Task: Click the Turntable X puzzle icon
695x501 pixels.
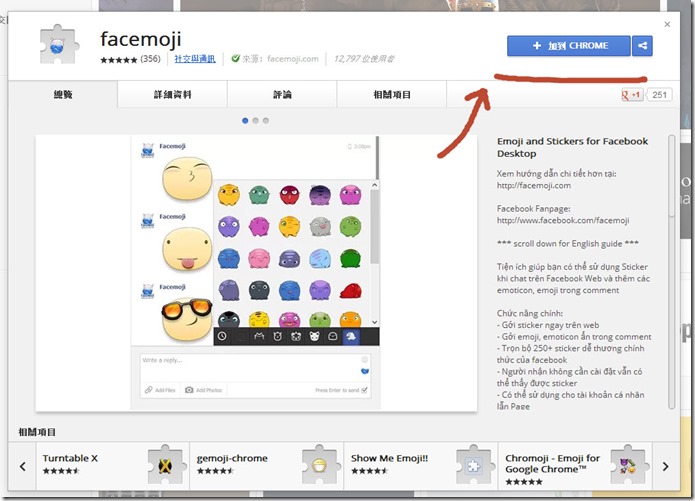Action: point(166,465)
